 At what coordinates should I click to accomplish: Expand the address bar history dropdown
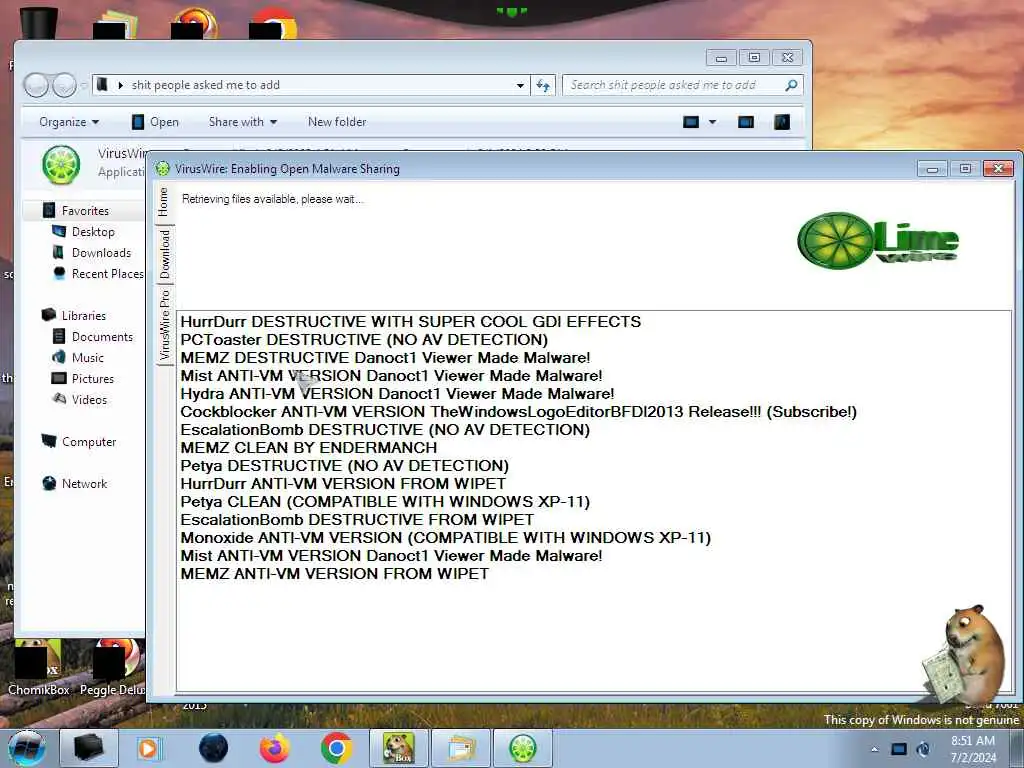tap(520, 86)
